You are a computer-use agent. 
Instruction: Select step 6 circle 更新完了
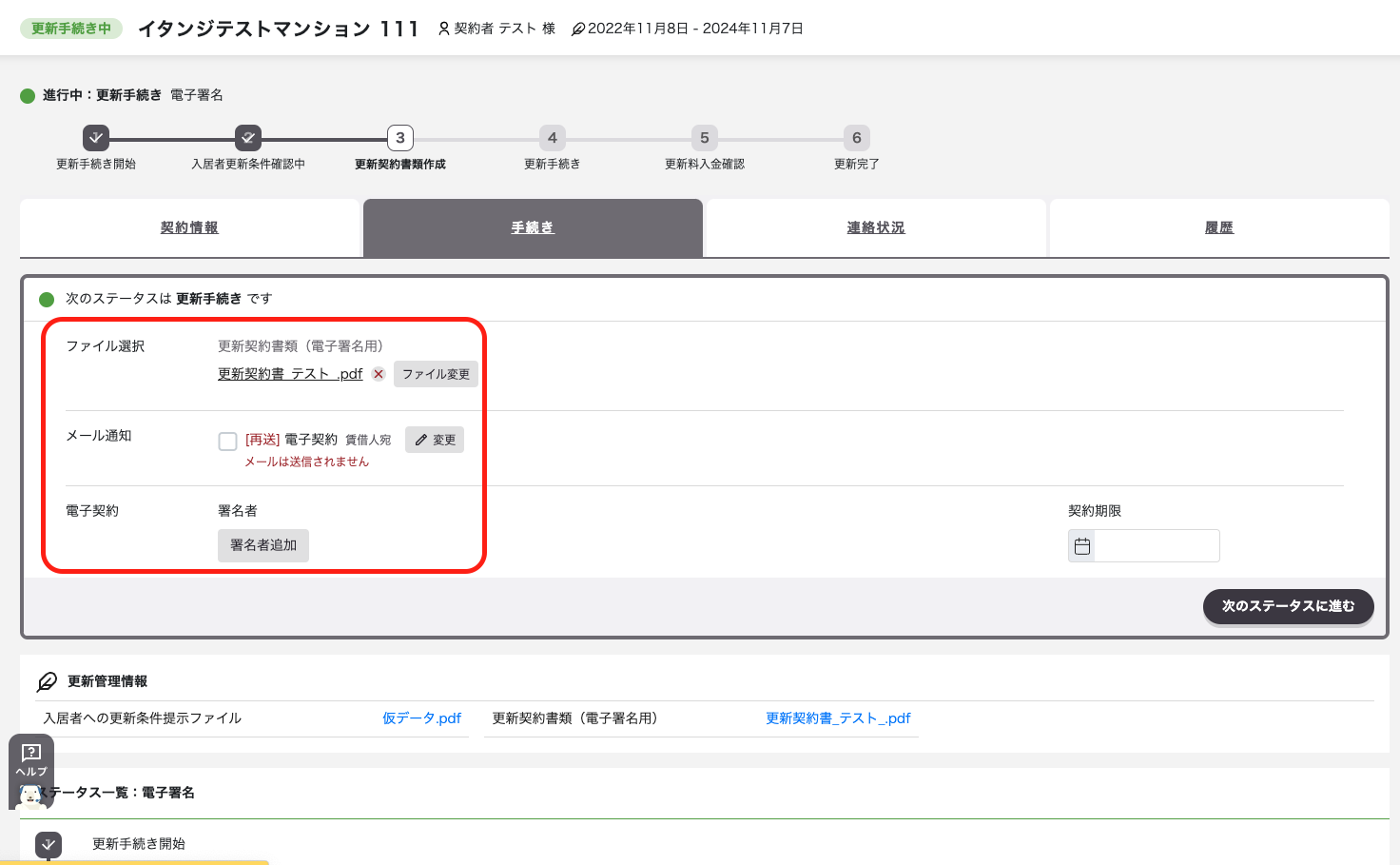[857, 138]
